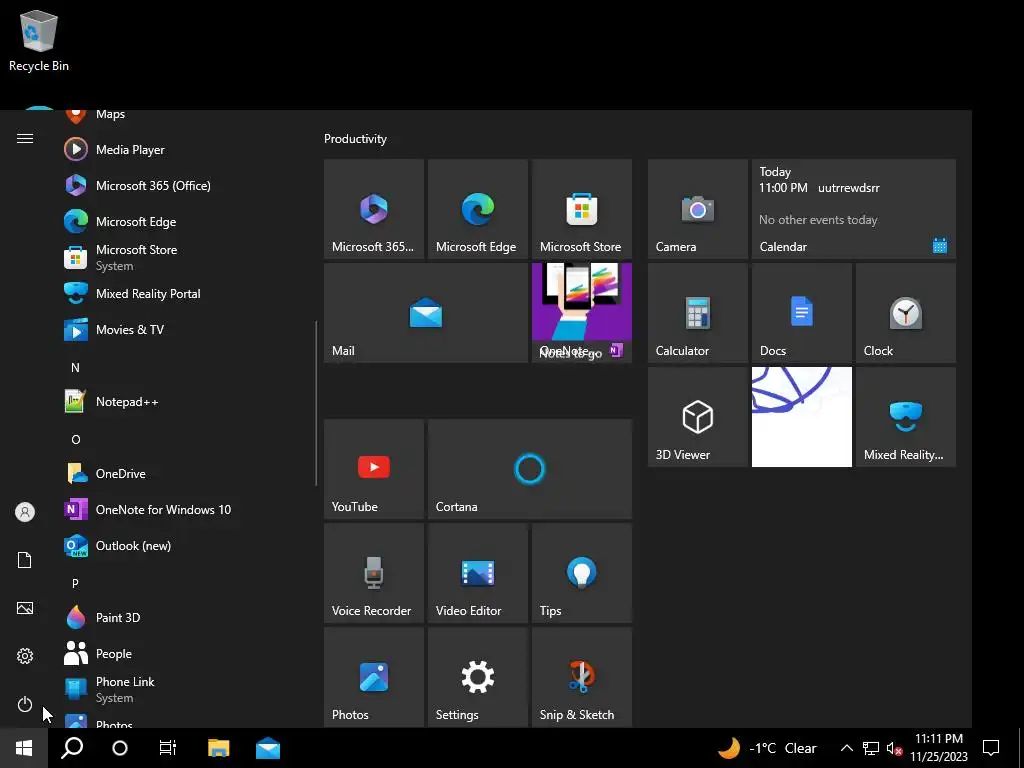Open Settings gear in the Start sidebar

click(25, 656)
